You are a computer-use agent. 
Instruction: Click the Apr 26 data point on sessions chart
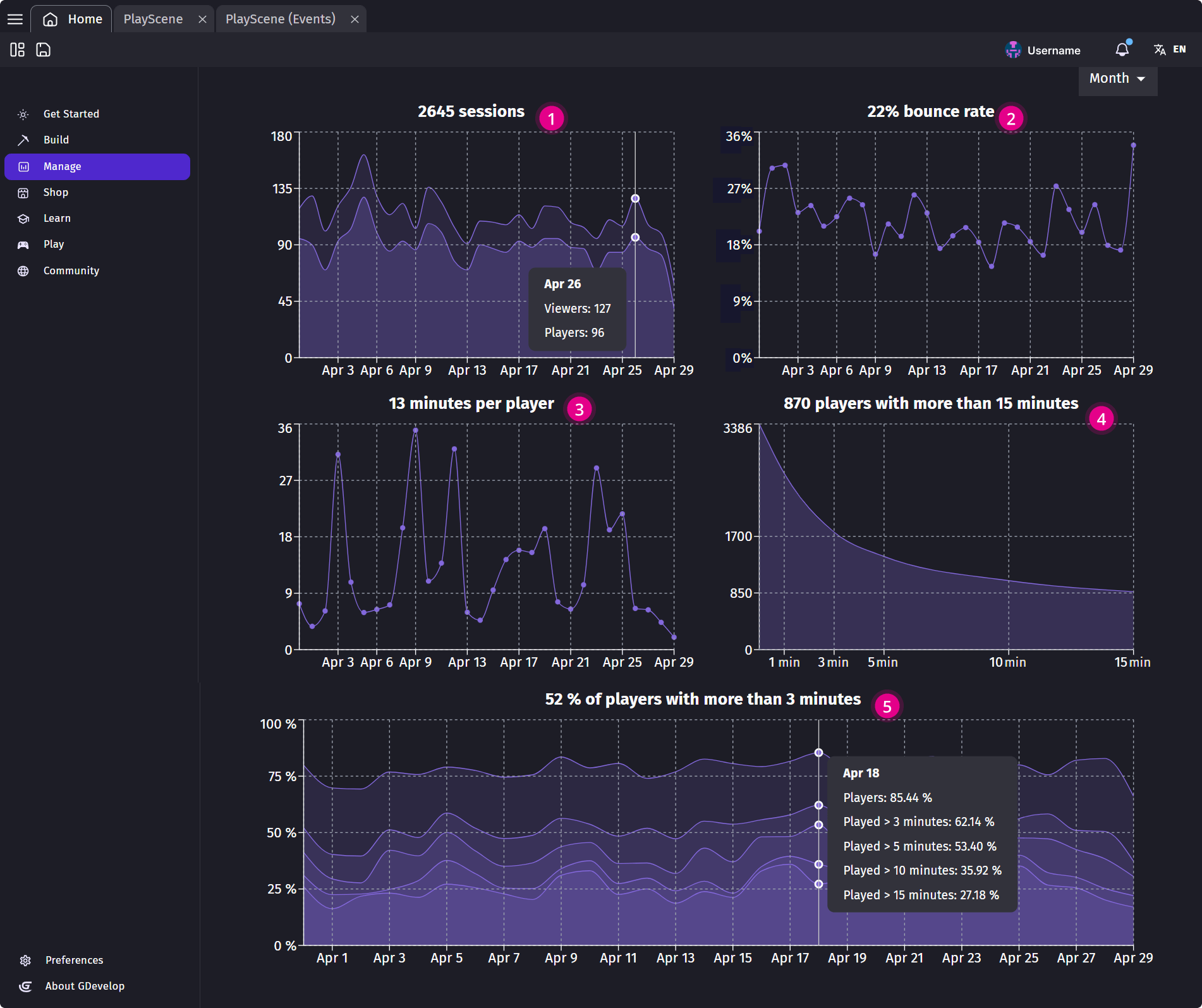tap(635, 198)
